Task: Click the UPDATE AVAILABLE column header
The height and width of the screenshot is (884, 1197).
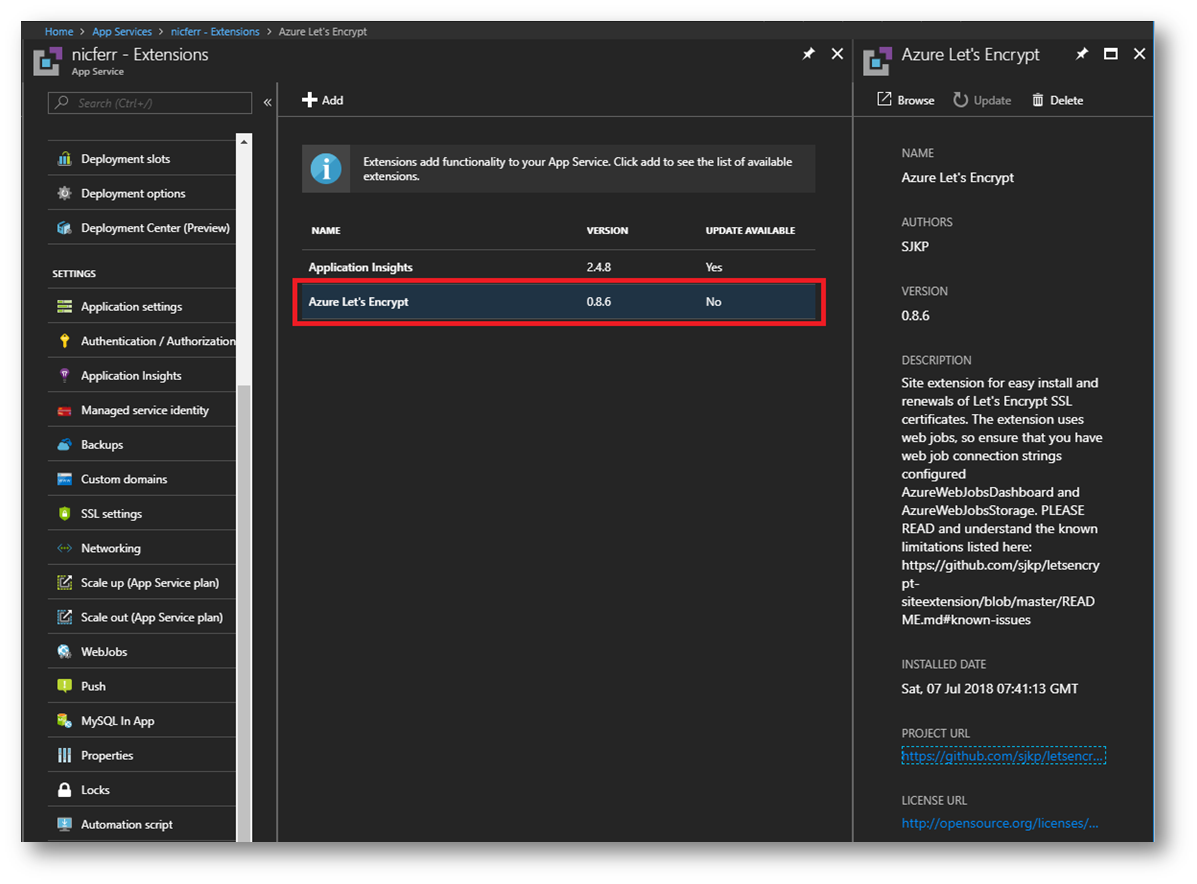Action: (750, 231)
